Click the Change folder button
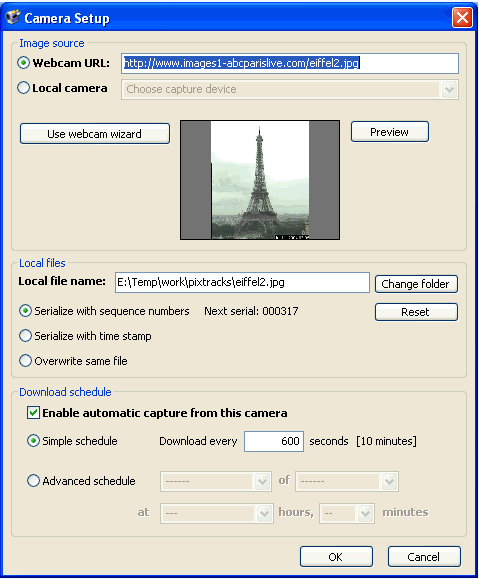This screenshot has width=479, height=579. [x=416, y=284]
